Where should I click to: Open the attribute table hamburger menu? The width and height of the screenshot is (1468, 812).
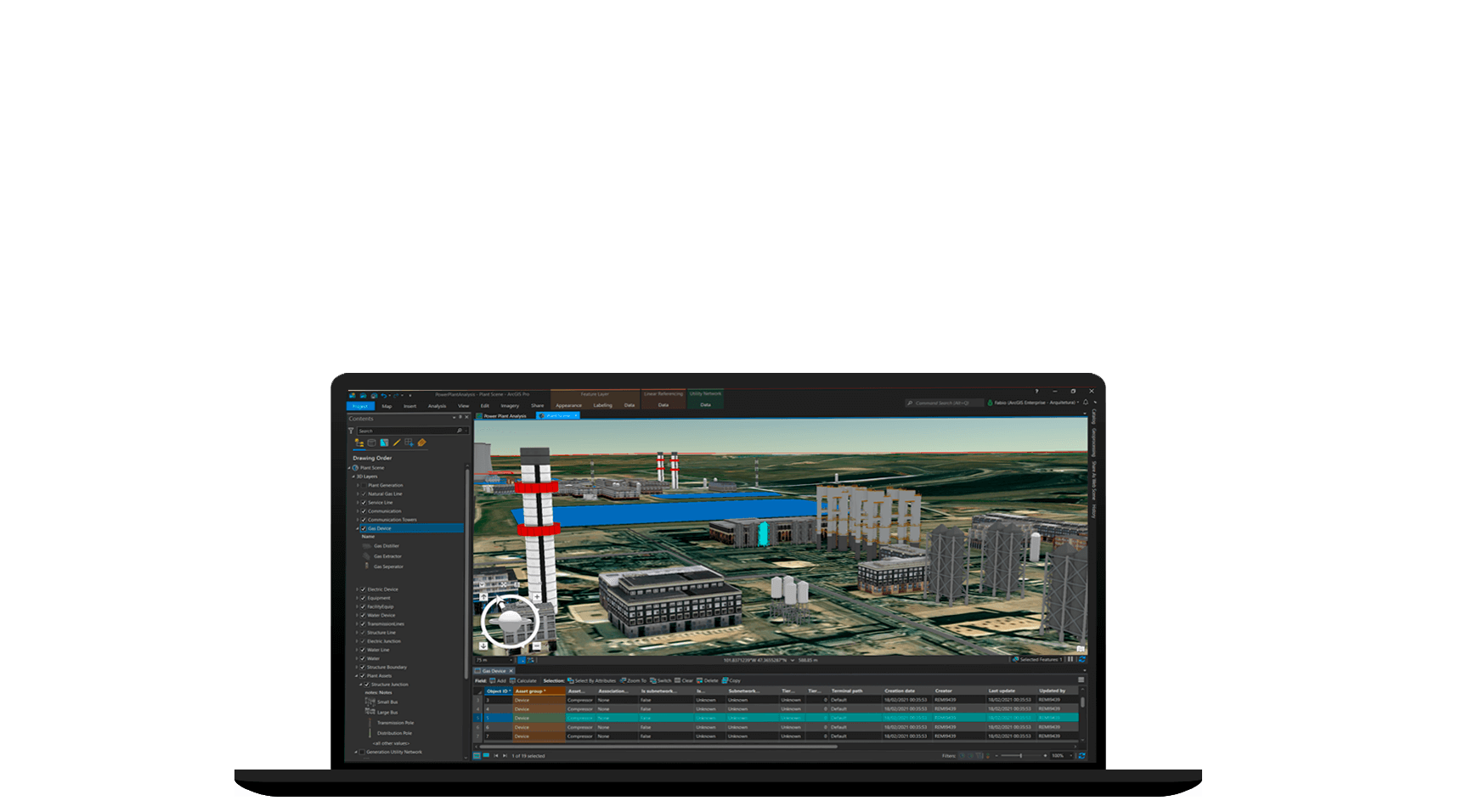coord(1081,679)
